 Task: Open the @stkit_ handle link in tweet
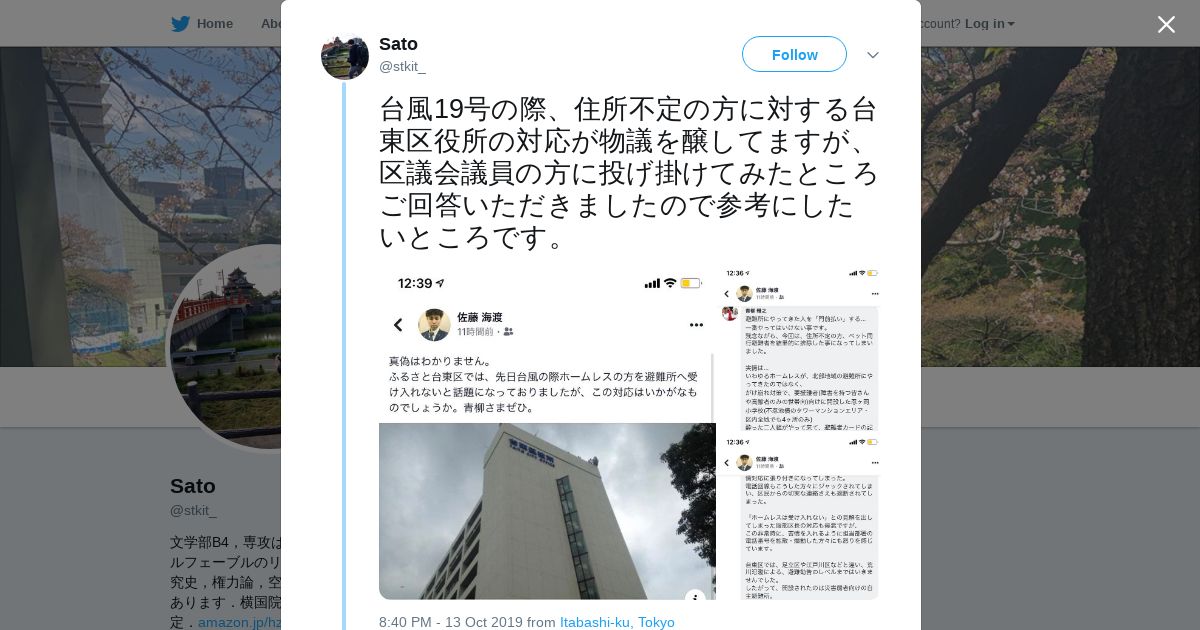pyautogui.click(x=402, y=67)
